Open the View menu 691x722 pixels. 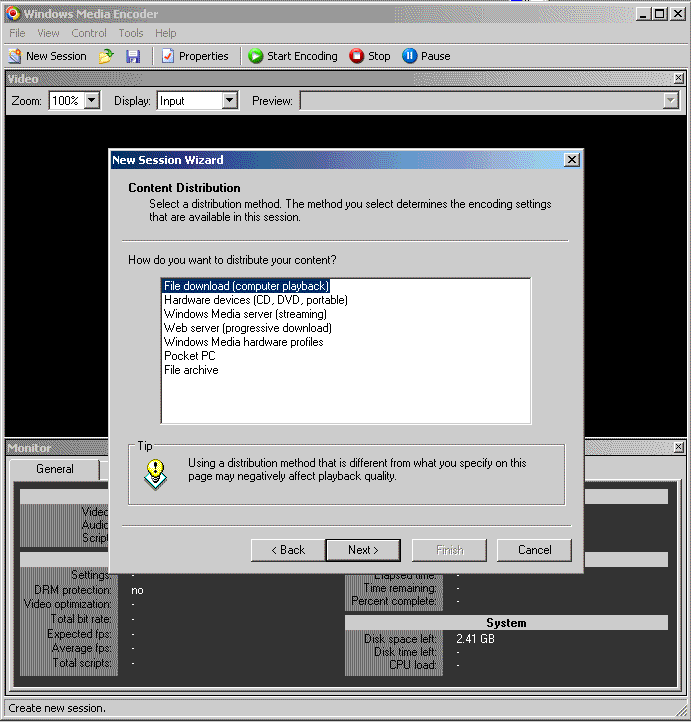pyautogui.click(x=48, y=33)
